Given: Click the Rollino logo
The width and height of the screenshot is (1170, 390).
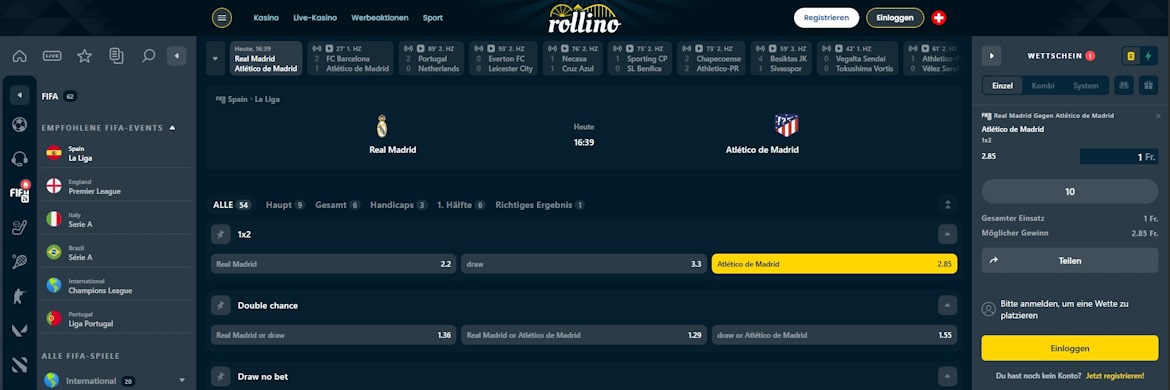Looking at the screenshot, I should coord(584,19).
